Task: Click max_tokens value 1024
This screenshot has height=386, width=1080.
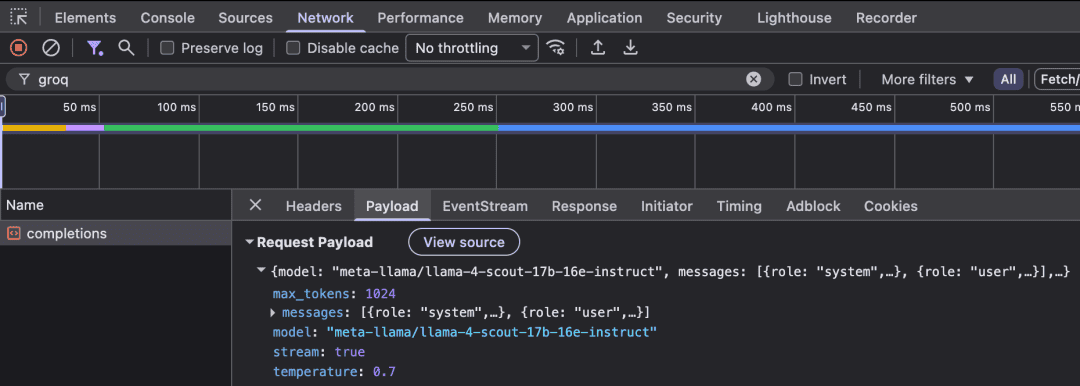Action: 380,294
